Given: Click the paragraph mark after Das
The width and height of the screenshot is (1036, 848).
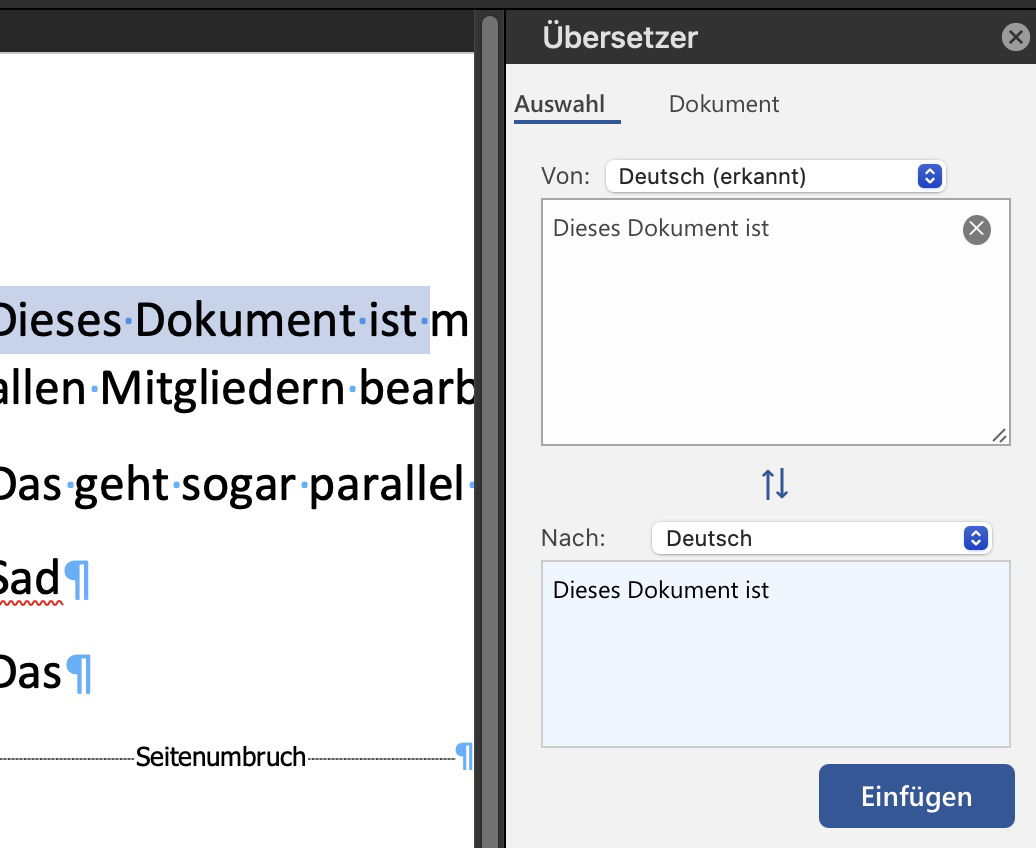Looking at the screenshot, I should click(79, 674).
